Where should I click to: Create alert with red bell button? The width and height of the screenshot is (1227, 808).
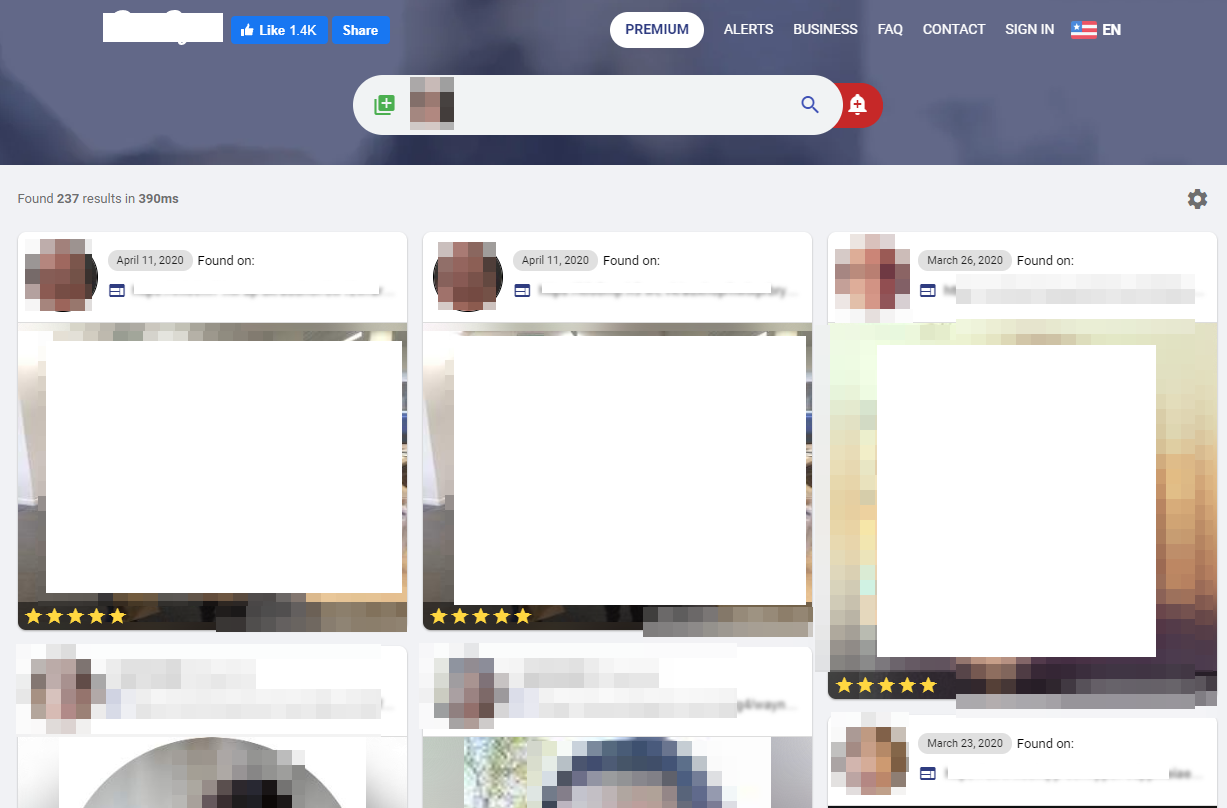(857, 105)
